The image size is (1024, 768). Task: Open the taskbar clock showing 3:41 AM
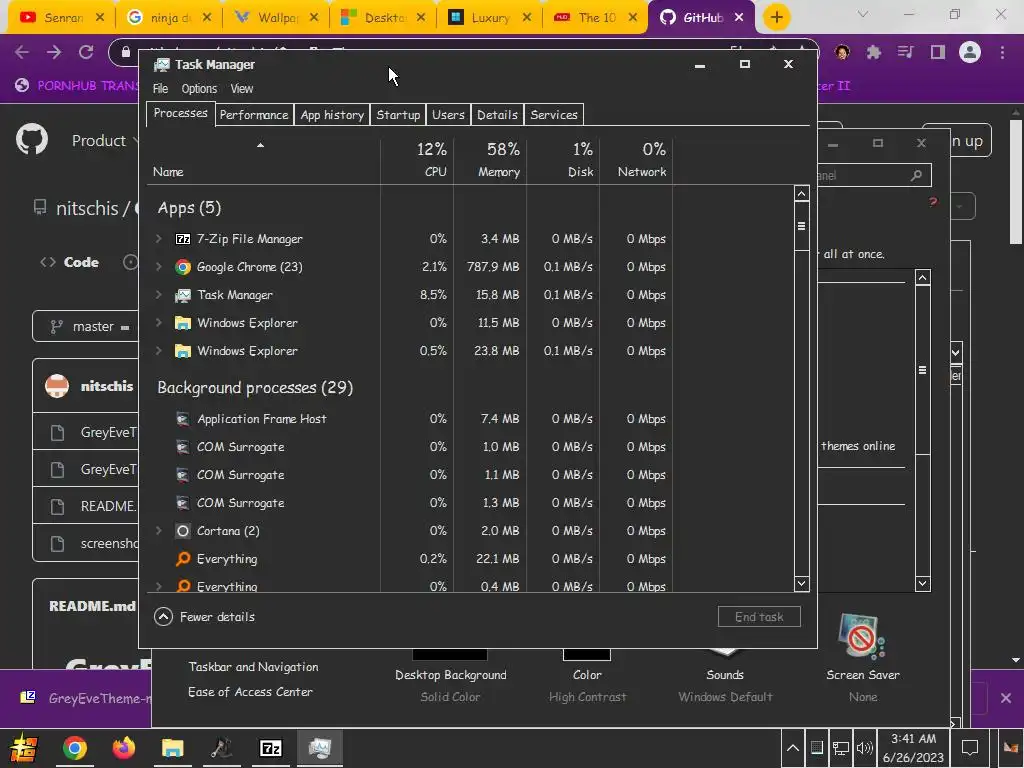pos(913,748)
